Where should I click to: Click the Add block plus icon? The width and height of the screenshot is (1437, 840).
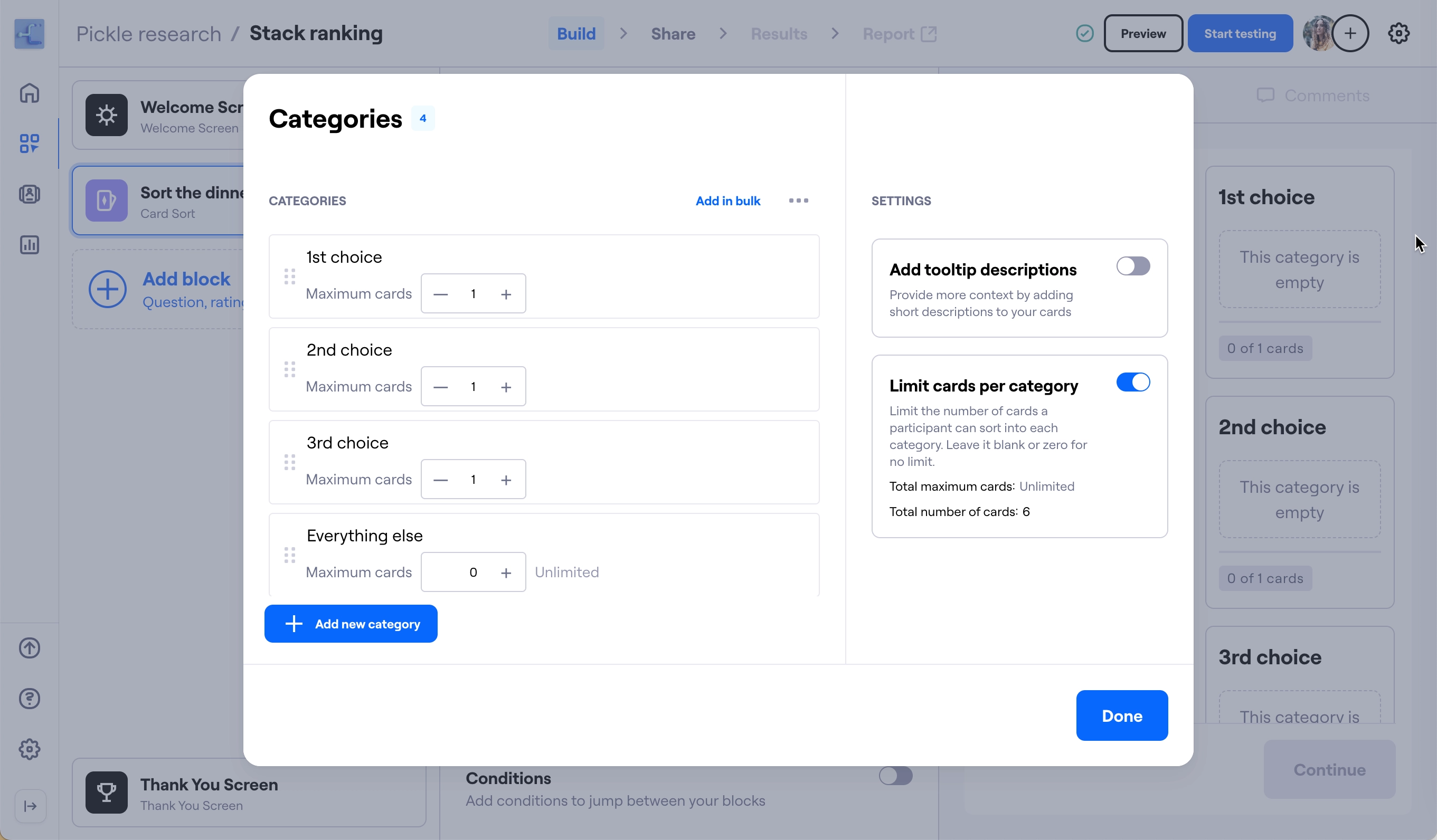tap(108, 289)
